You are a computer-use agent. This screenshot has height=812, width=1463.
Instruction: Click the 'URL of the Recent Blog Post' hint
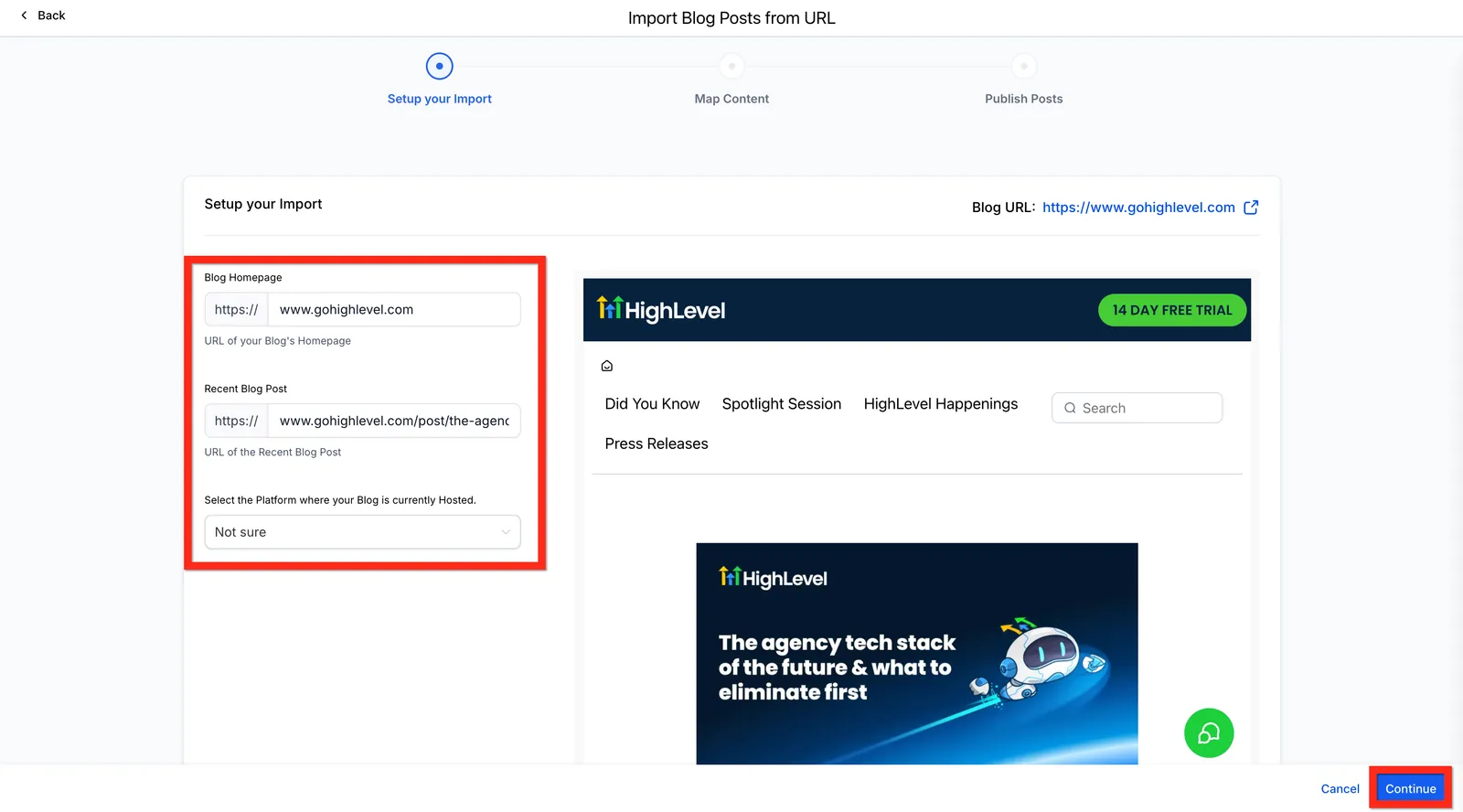[x=272, y=452]
